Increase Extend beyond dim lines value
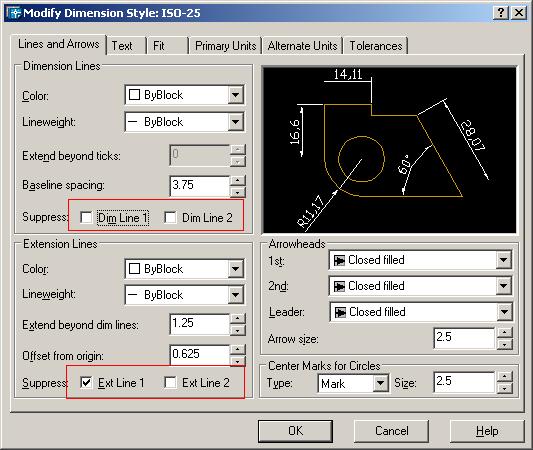This screenshot has width=533, height=450. click(238, 319)
